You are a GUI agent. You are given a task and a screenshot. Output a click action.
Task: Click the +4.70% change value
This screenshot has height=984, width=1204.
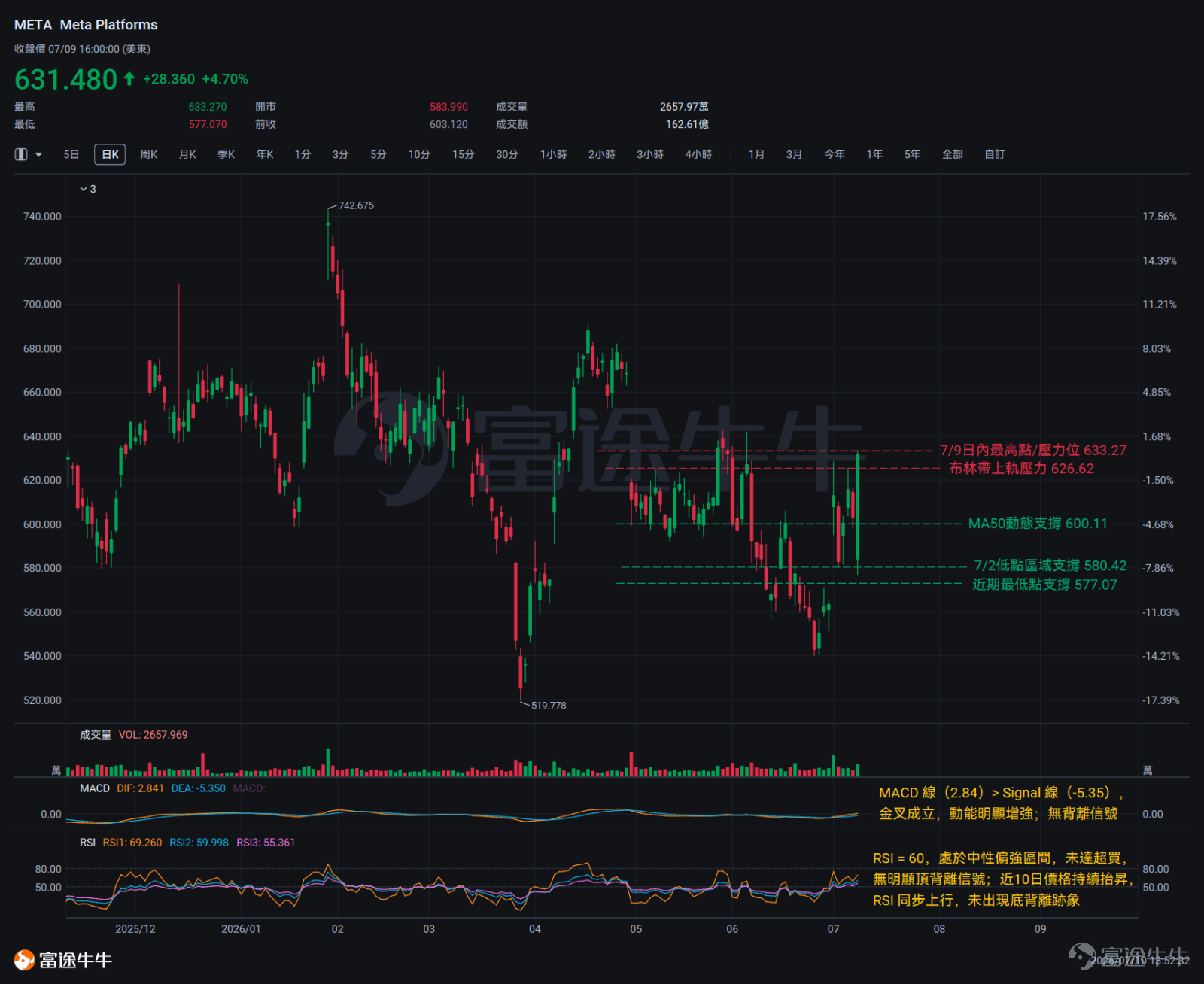[225, 79]
